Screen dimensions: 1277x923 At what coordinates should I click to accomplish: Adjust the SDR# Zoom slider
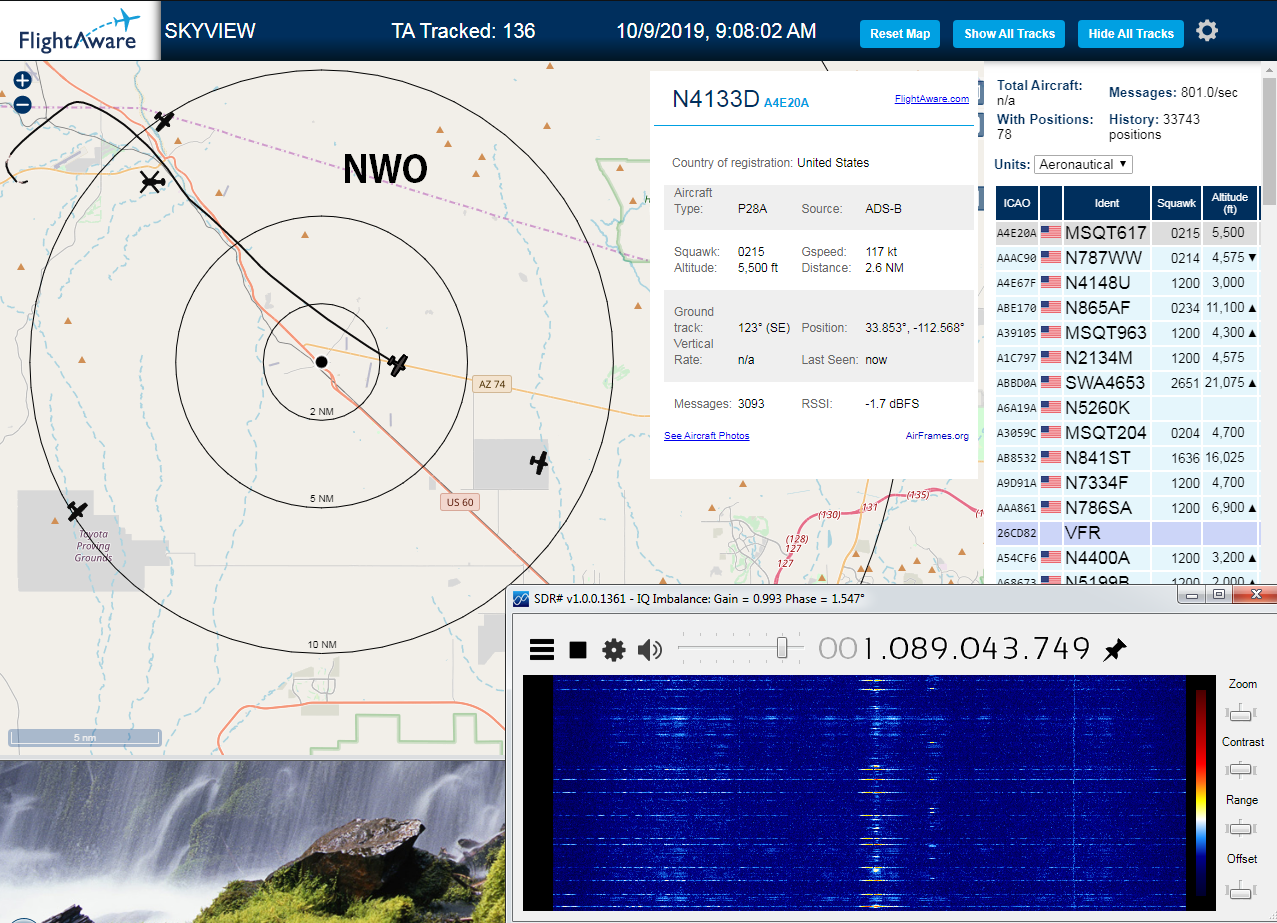pos(1241,712)
